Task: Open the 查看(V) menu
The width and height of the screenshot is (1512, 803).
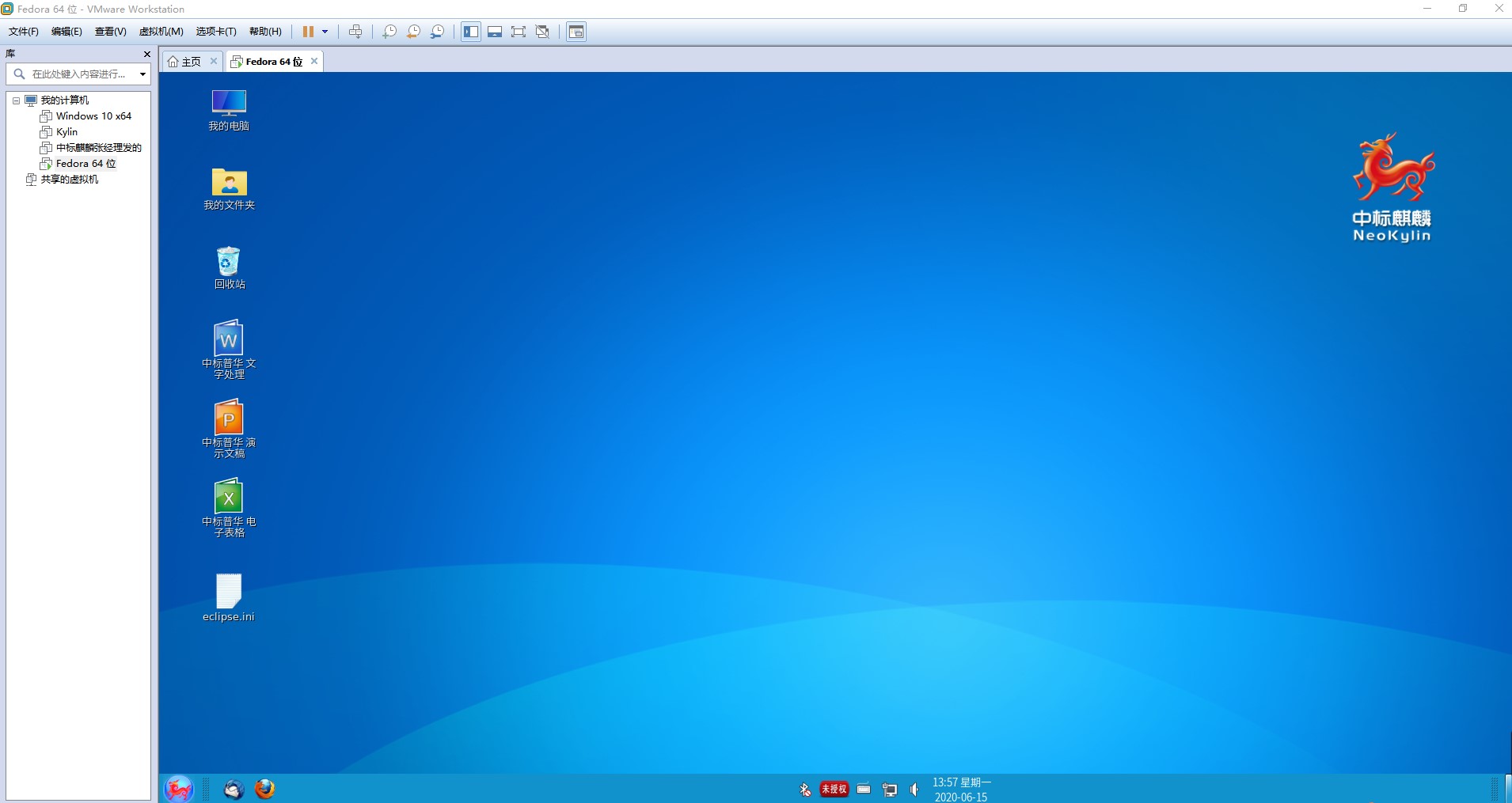Action: pyautogui.click(x=110, y=32)
